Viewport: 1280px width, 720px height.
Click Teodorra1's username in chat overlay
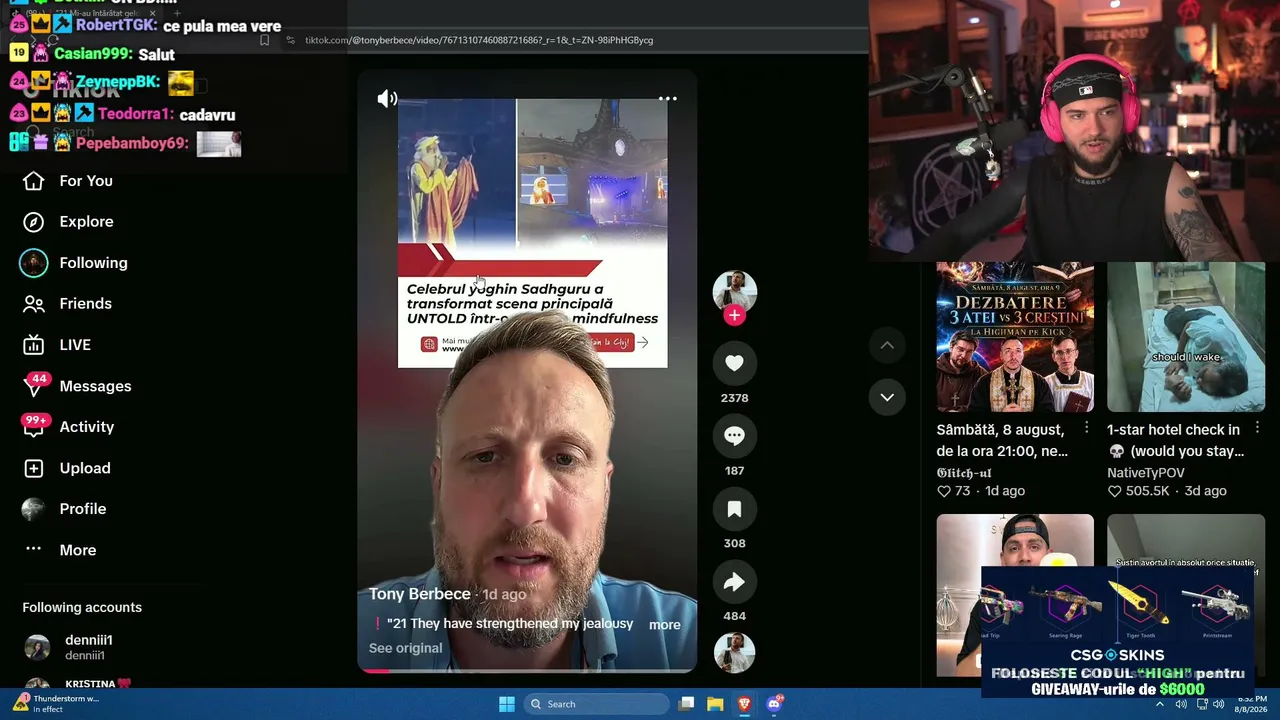(136, 114)
